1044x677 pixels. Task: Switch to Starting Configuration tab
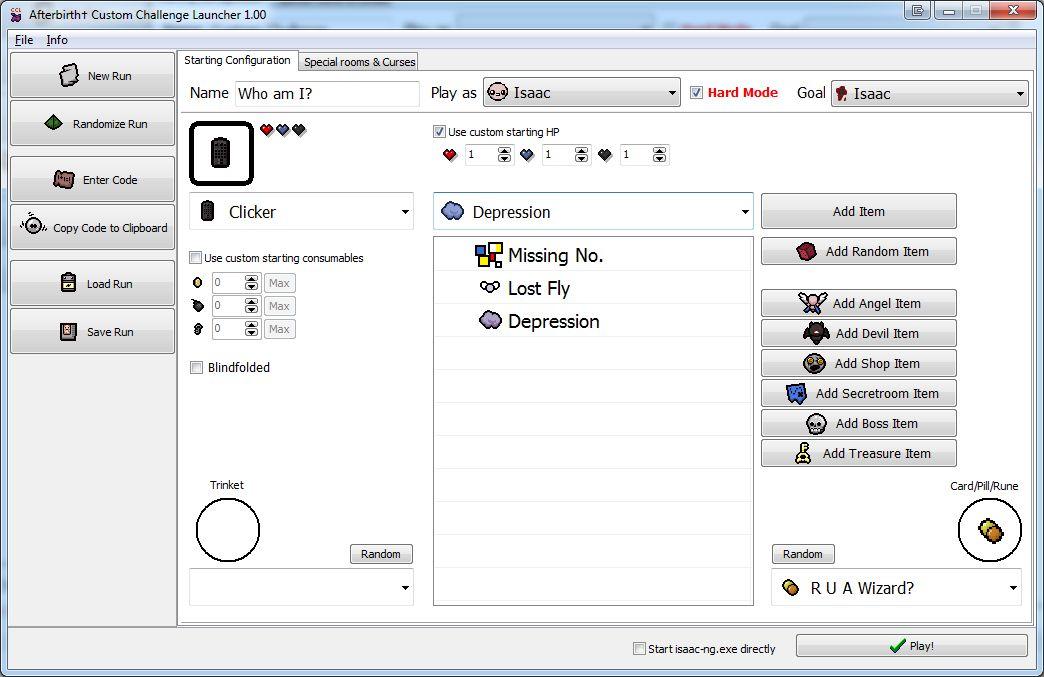[237, 60]
